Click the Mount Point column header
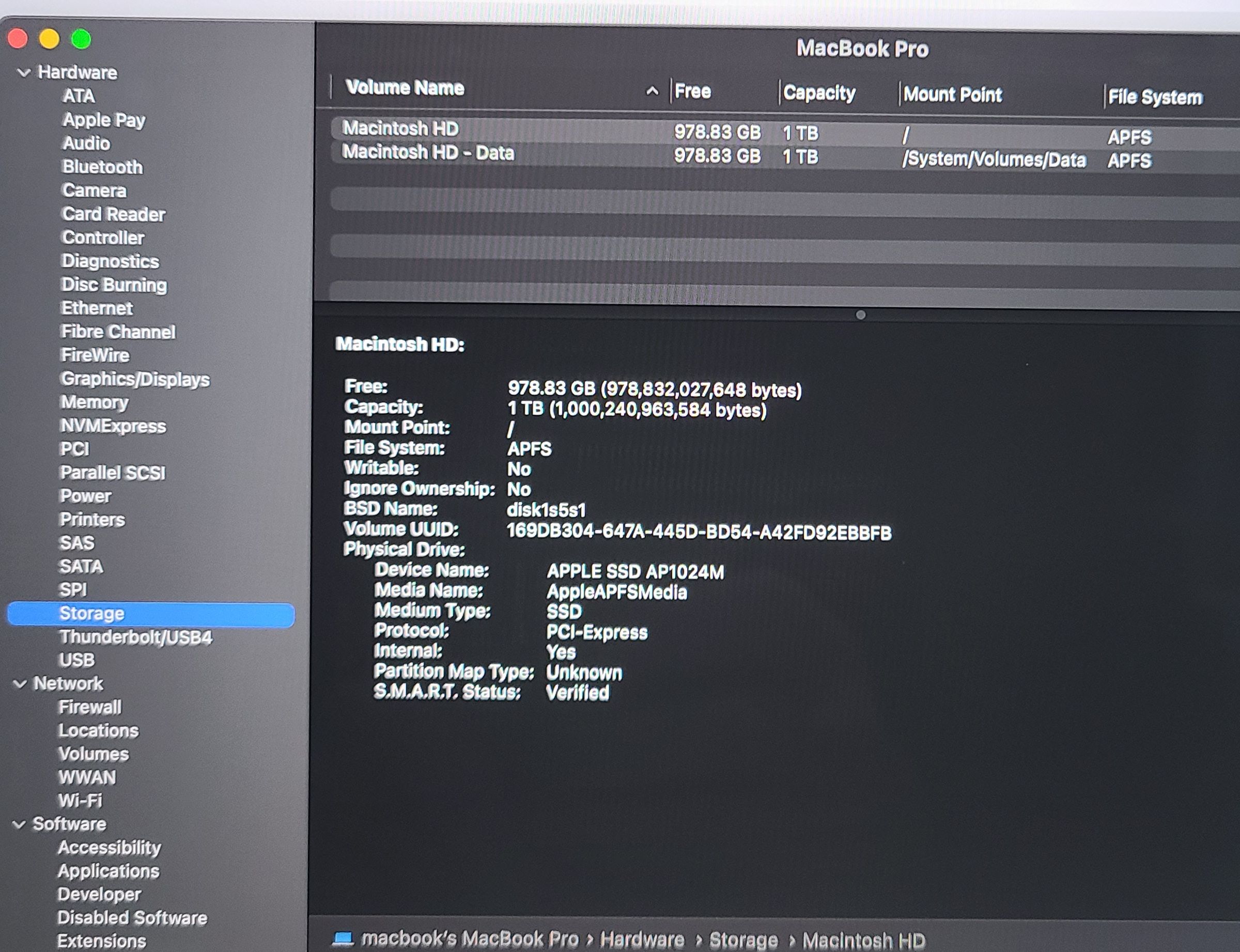The image size is (1240, 952). tap(952, 95)
